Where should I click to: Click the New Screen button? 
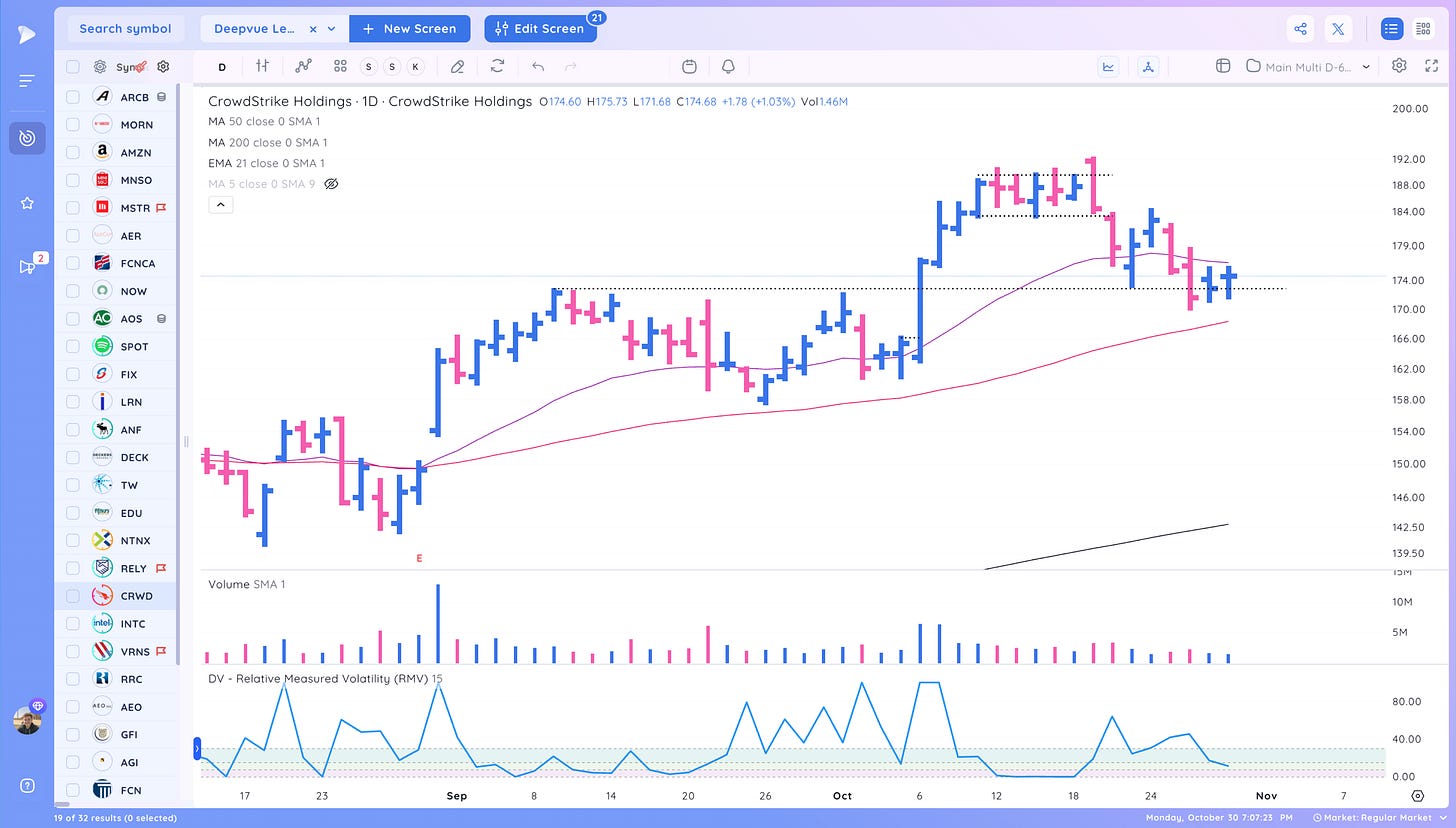click(410, 28)
